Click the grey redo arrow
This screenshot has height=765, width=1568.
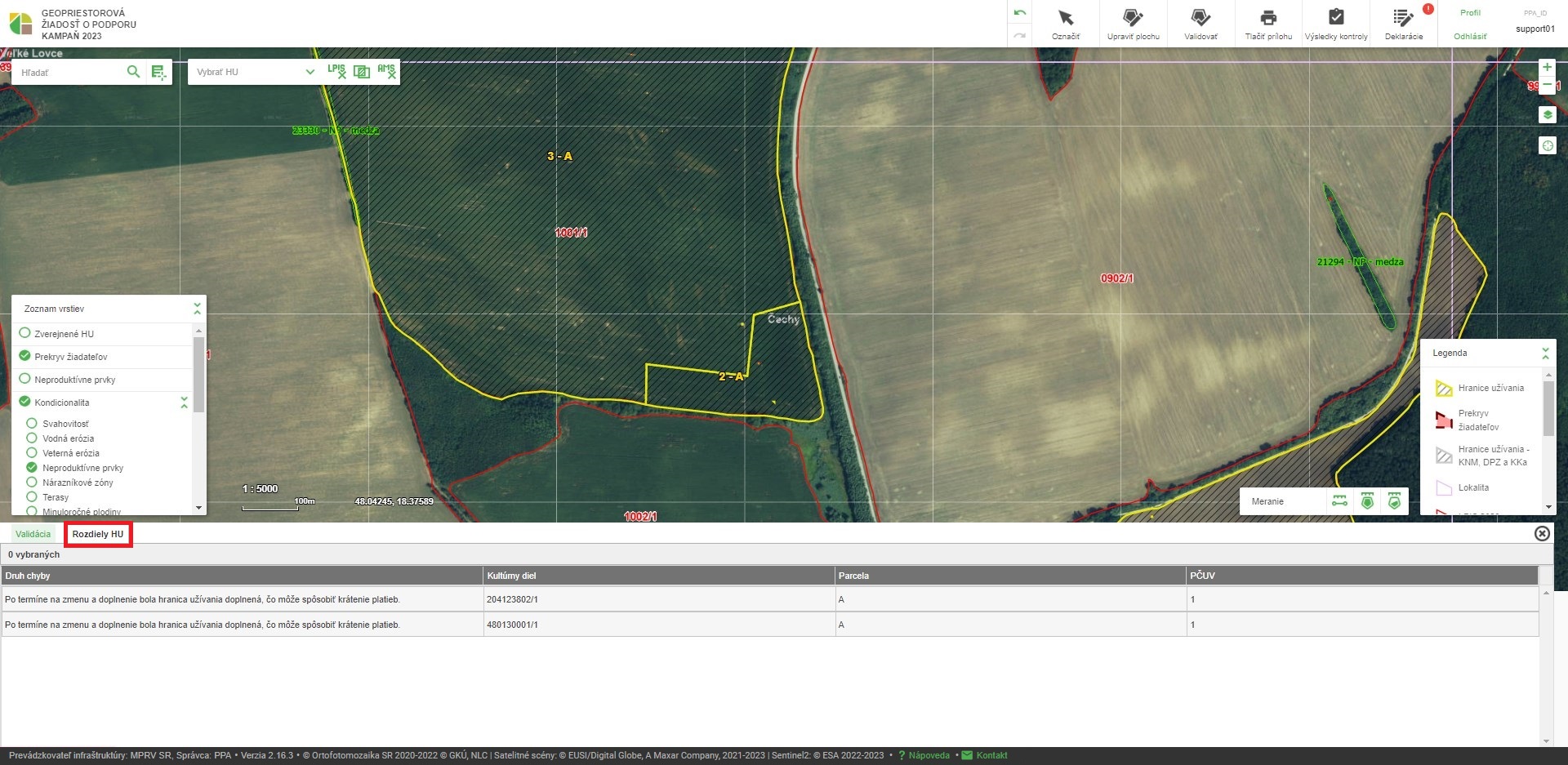point(1019,35)
